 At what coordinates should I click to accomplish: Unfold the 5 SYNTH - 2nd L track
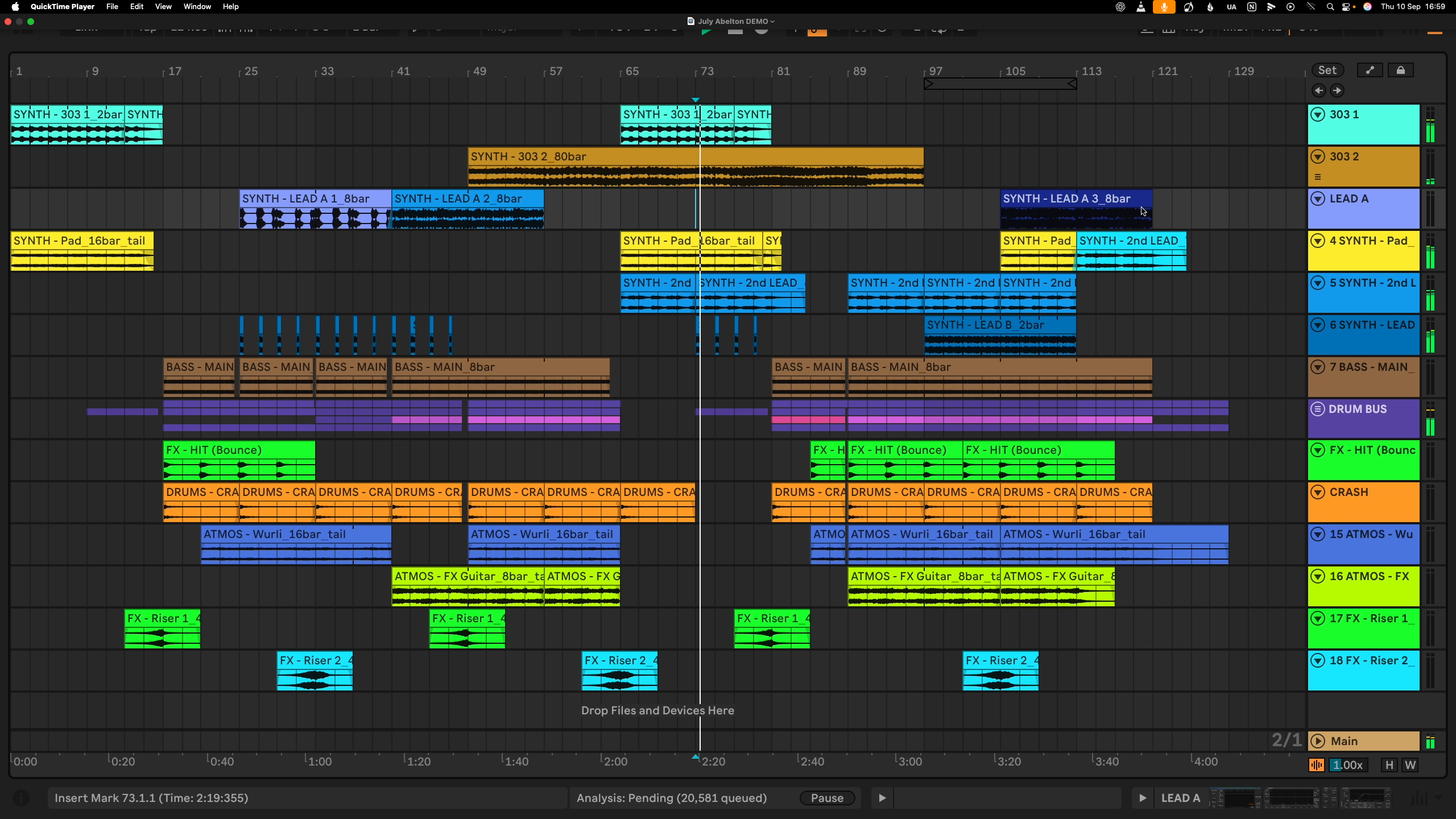(x=1318, y=283)
